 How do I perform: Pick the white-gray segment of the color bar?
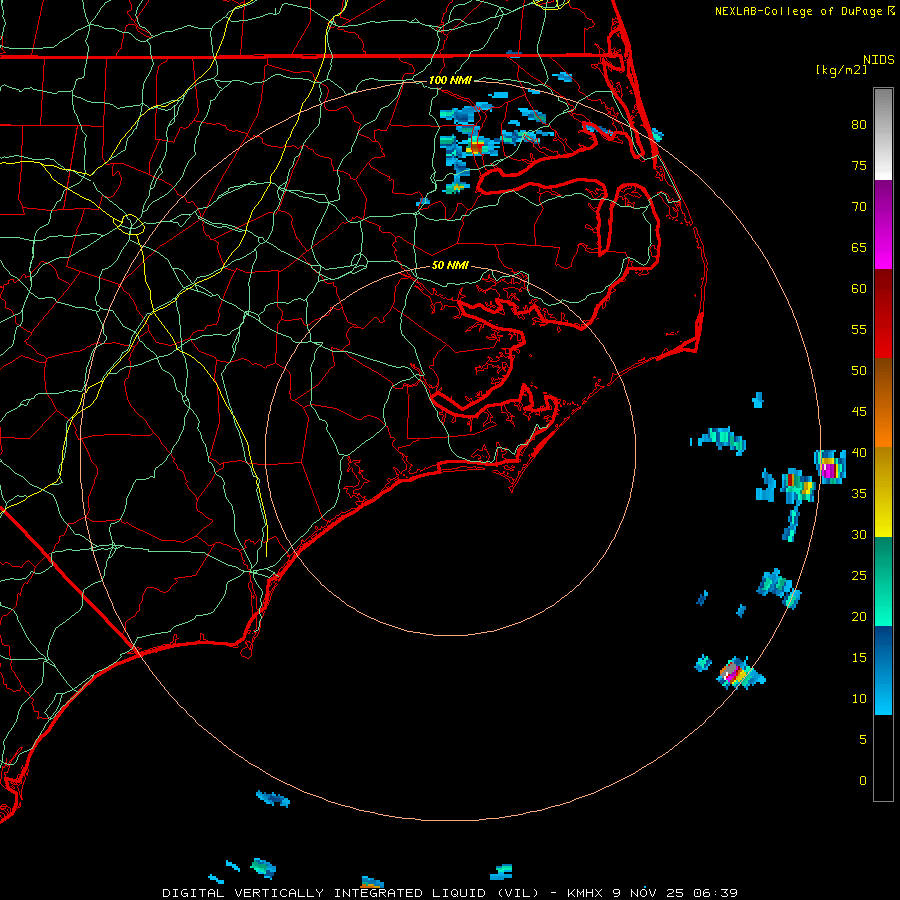pos(883,134)
